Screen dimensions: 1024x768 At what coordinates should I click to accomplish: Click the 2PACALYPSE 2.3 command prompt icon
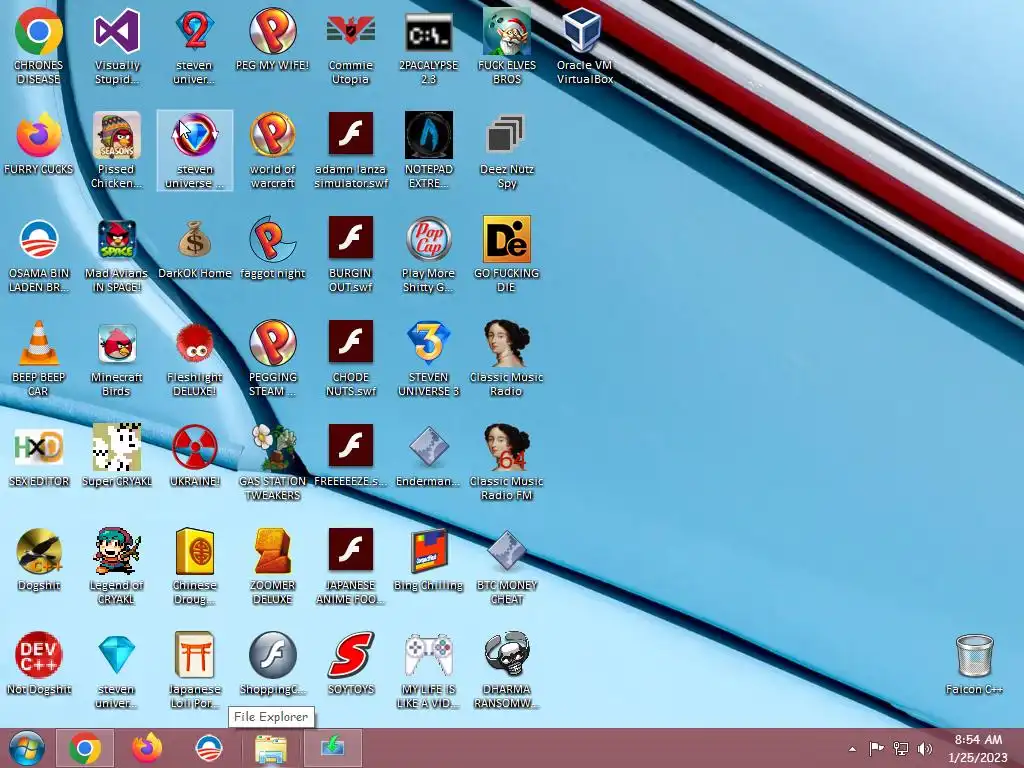(x=428, y=47)
